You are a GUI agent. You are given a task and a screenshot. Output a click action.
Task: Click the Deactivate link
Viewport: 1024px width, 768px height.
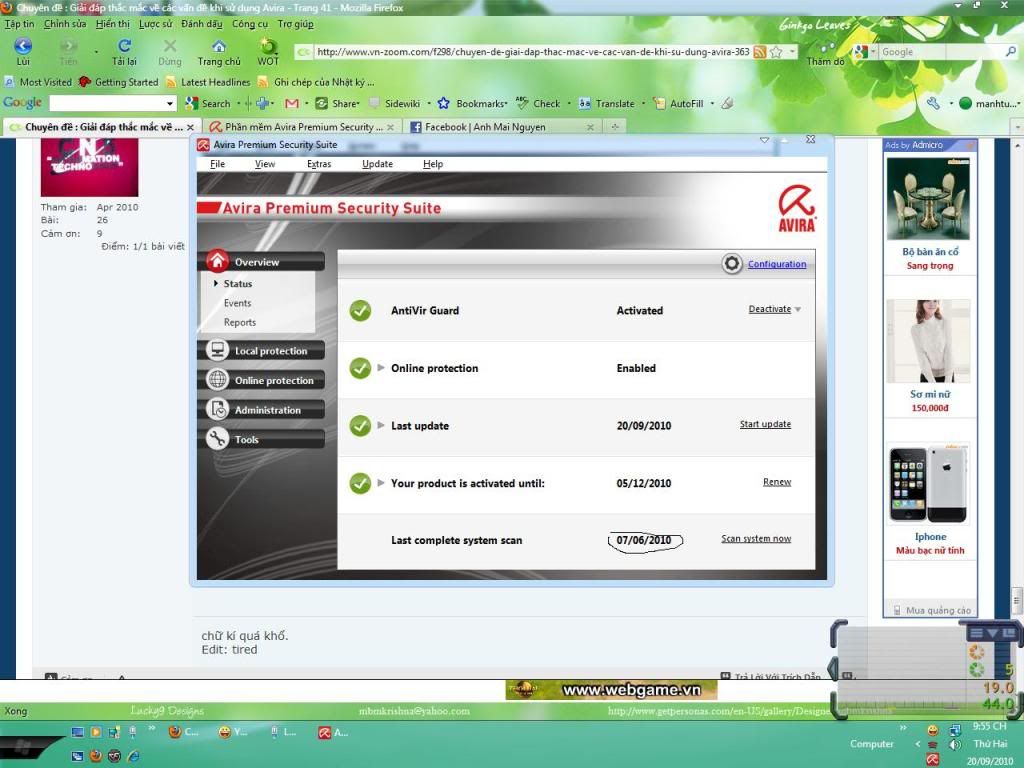point(769,309)
